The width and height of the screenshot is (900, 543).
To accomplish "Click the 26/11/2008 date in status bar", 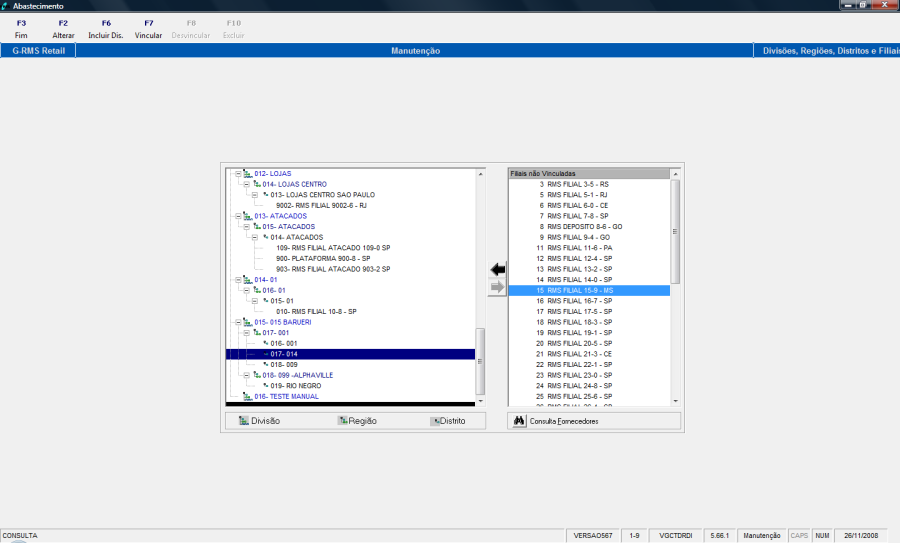I will tap(861, 536).
